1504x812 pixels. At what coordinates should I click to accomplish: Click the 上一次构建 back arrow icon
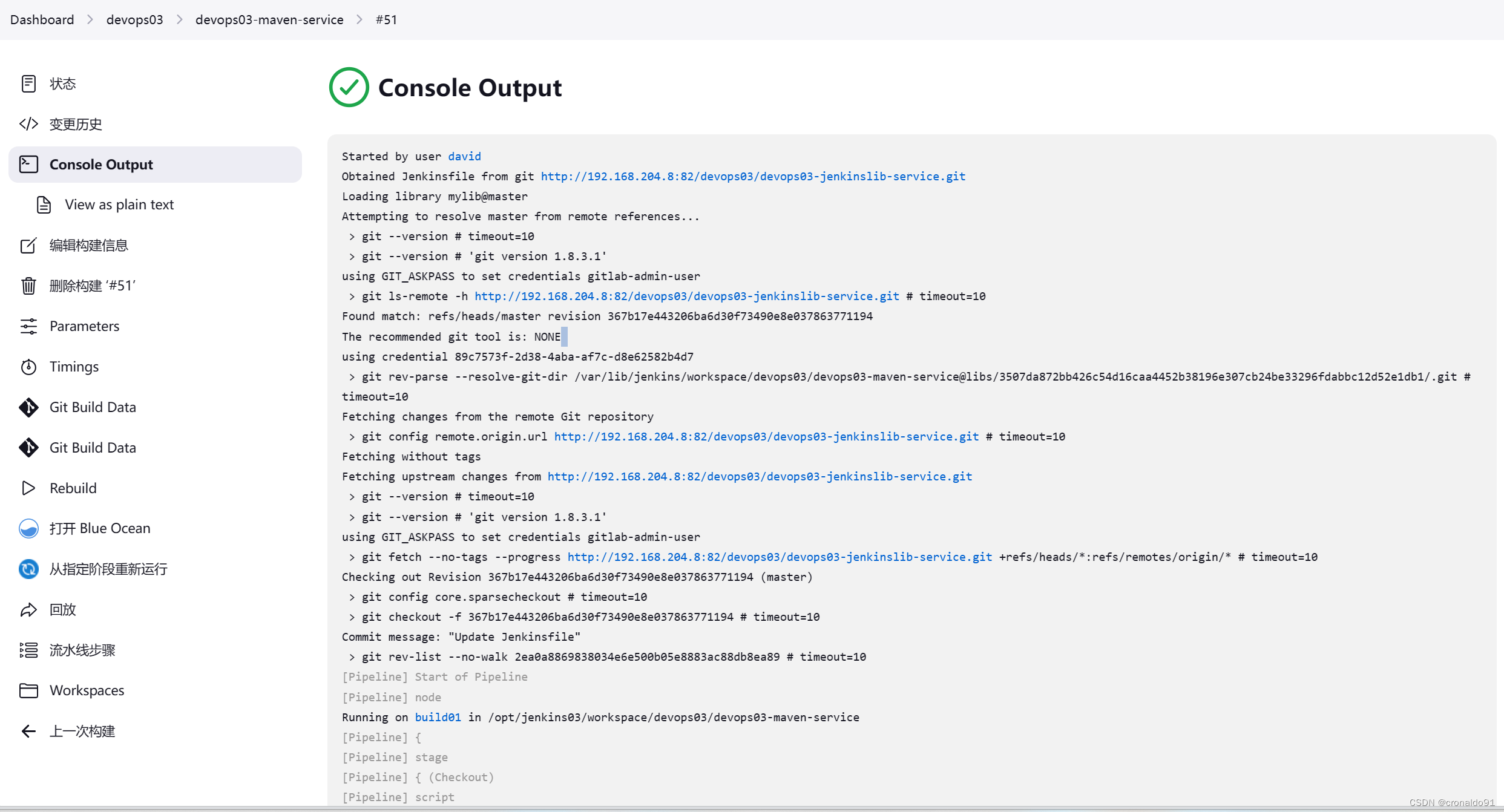[28, 731]
